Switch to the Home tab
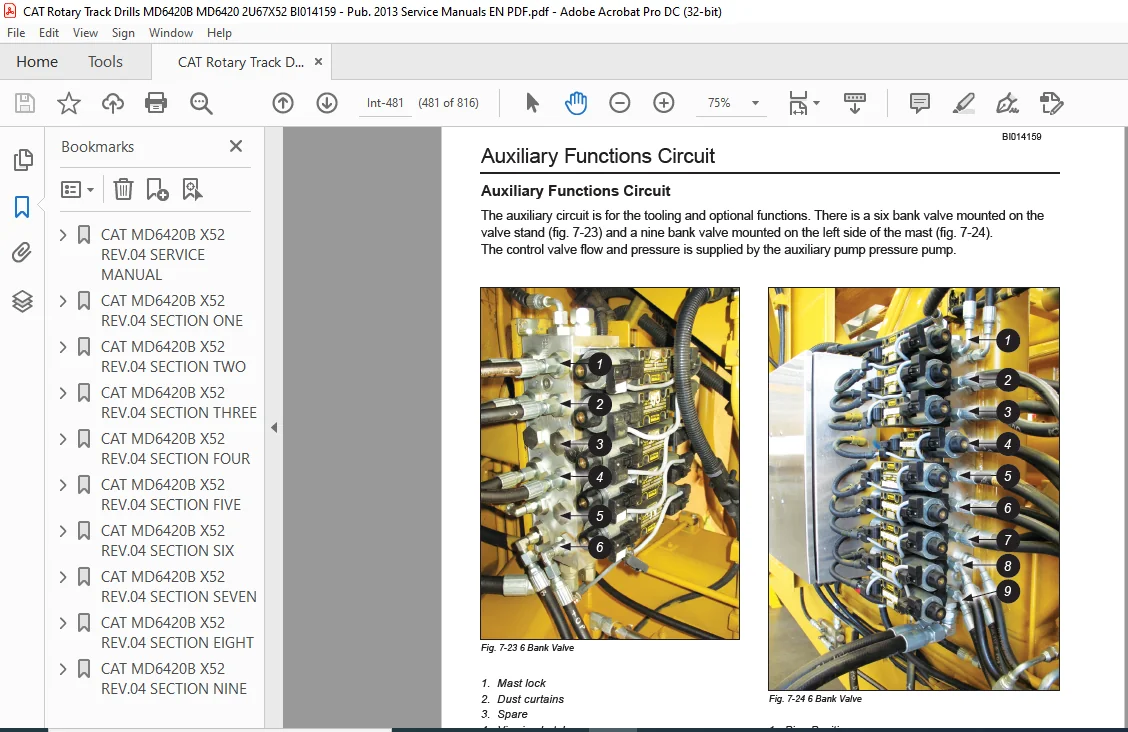The image size is (1128, 732). [37, 62]
